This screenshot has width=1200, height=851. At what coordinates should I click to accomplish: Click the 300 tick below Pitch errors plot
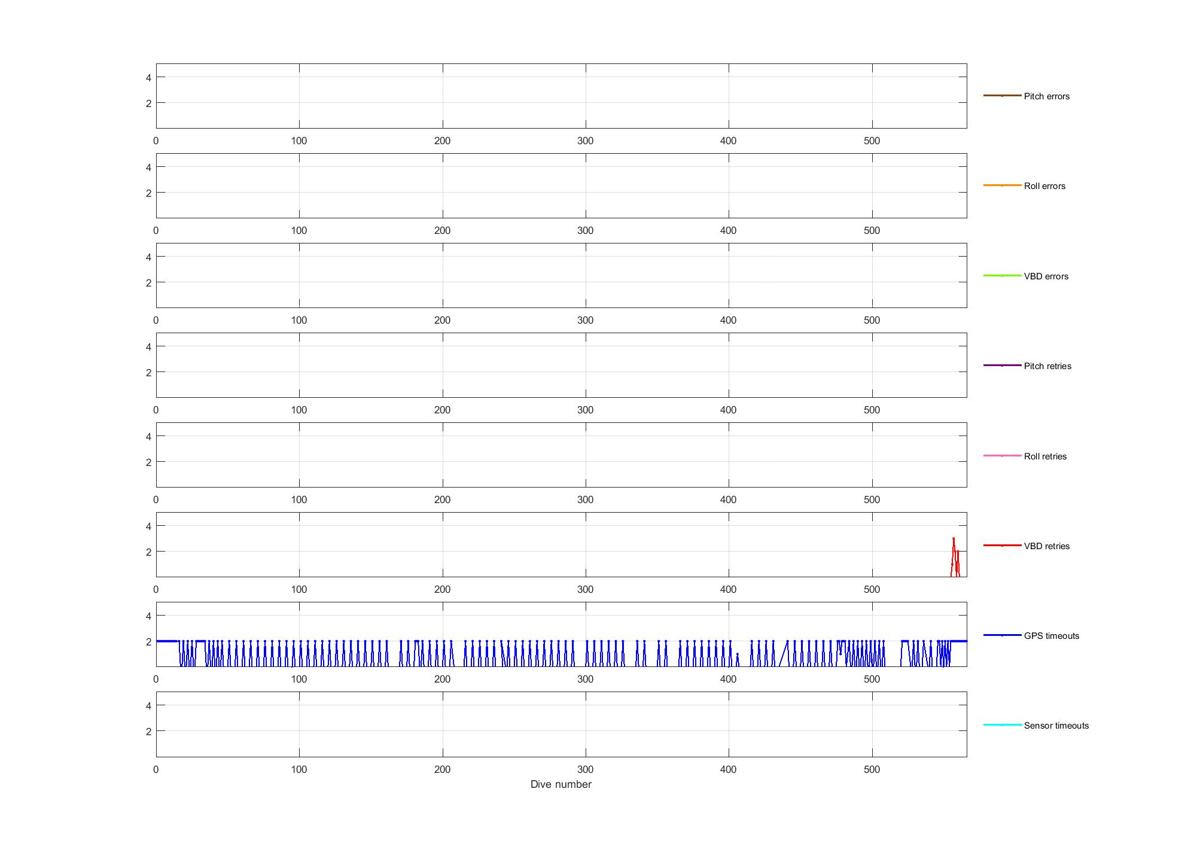point(586,141)
